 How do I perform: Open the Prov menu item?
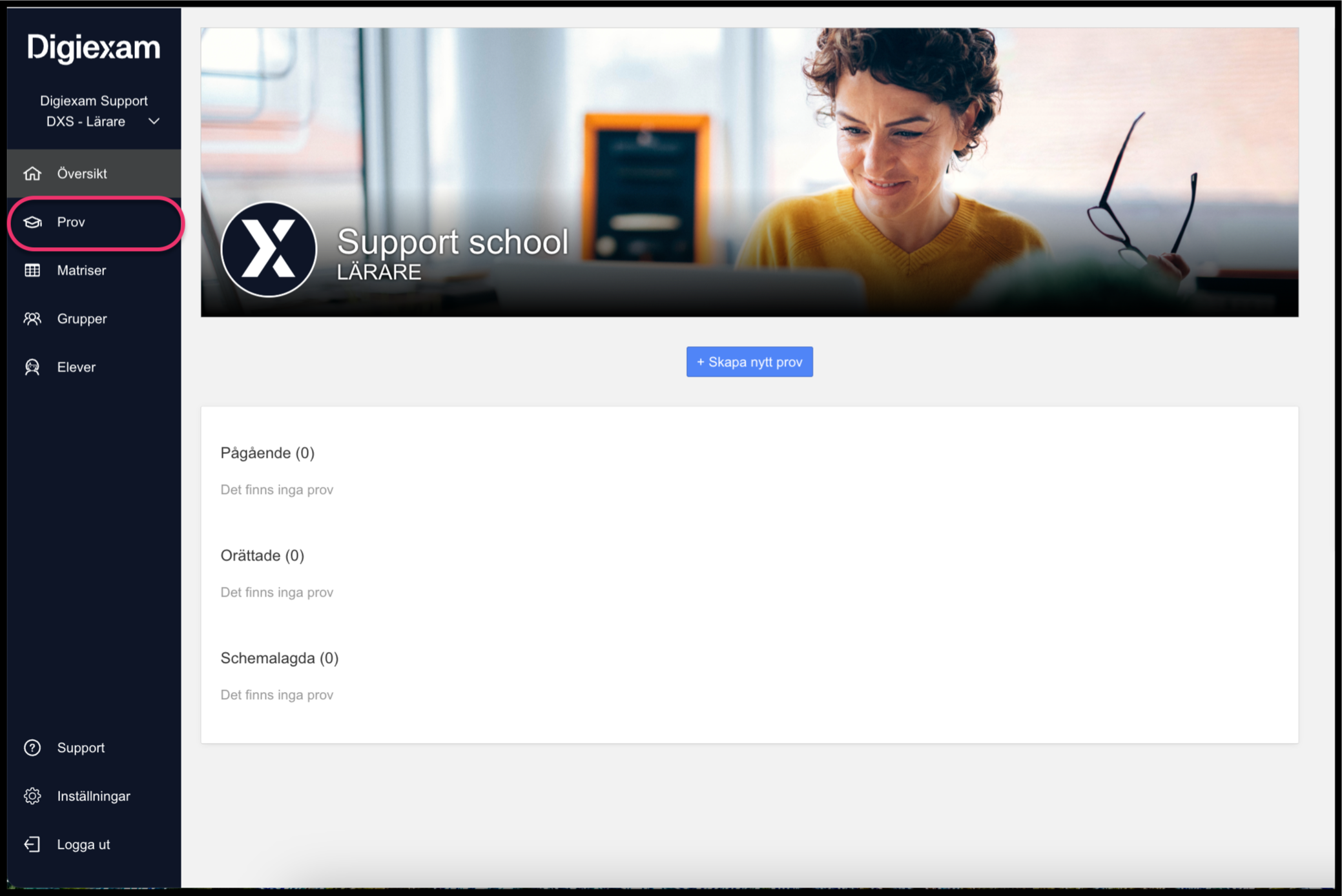[94, 222]
